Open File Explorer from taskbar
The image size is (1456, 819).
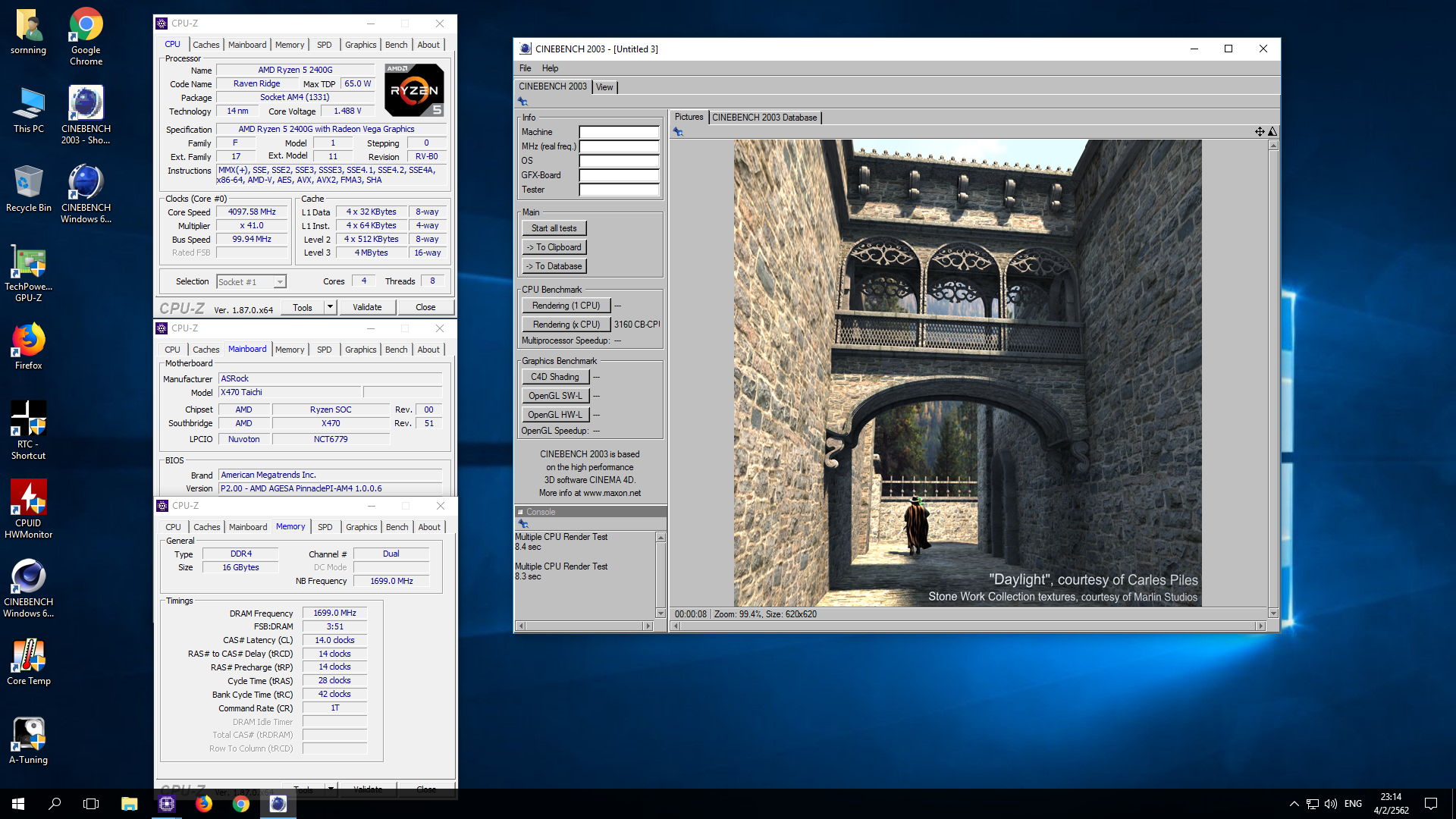pos(129,804)
